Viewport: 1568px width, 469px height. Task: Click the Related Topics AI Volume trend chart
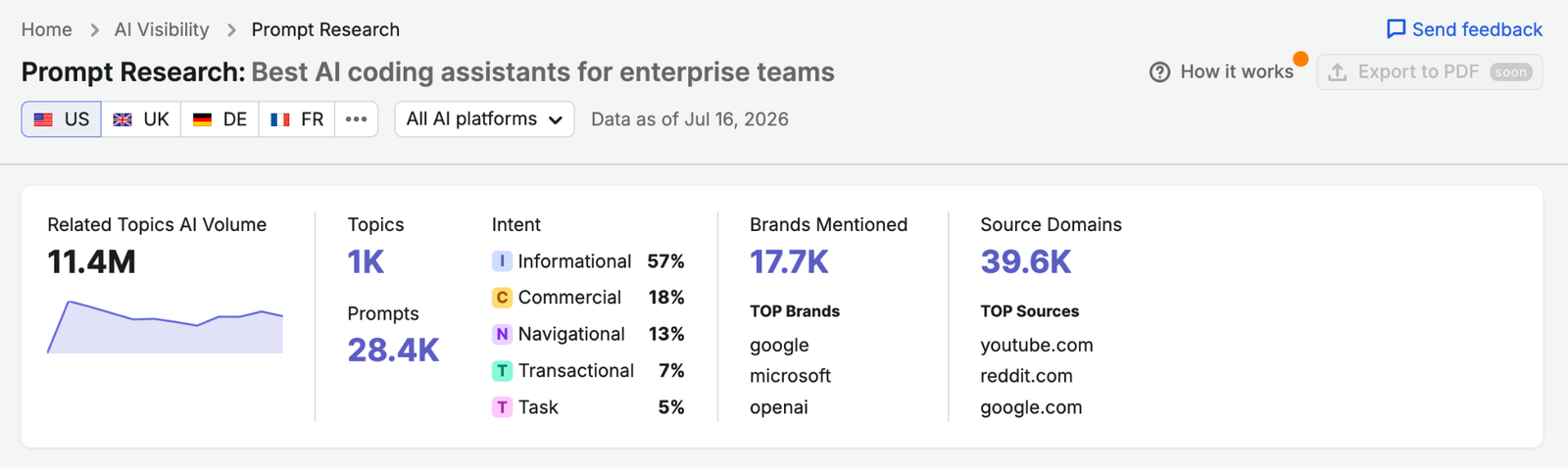click(166, 327)
